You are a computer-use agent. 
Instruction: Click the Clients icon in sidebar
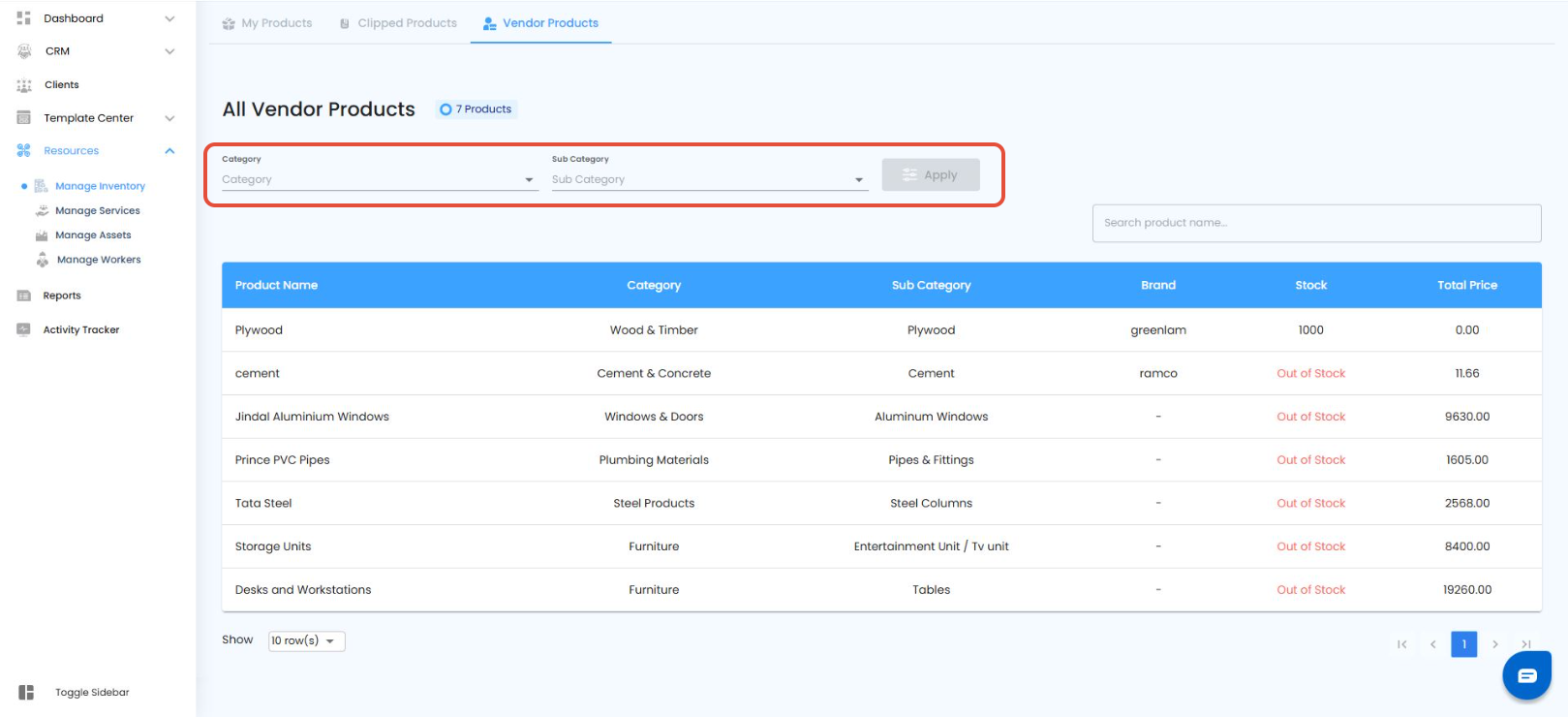point(24,85)
